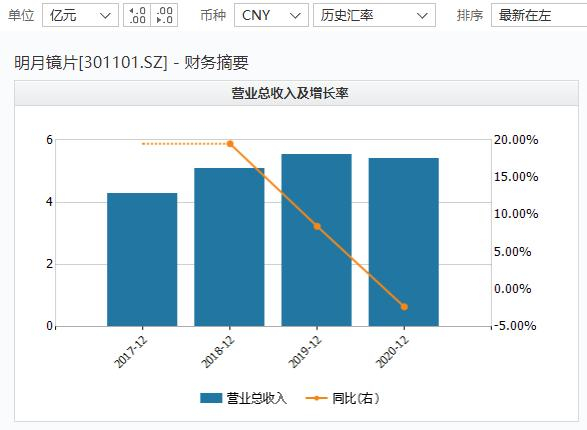
Task: Select the 2020-12 revenue bar
Action: click(x=404, y=242)
